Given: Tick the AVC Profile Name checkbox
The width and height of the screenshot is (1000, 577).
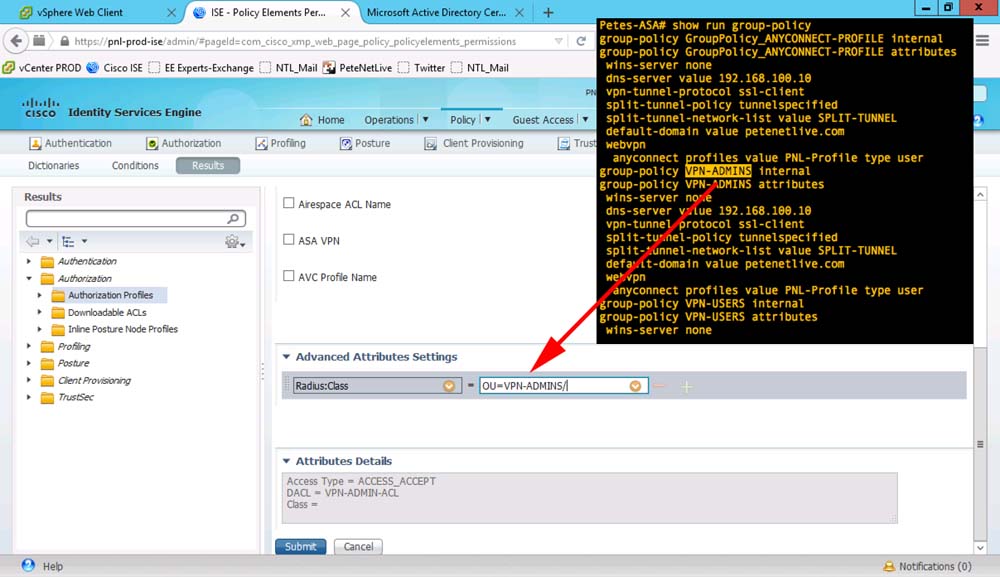Looking at the screenshot, I should coord(289,275).
